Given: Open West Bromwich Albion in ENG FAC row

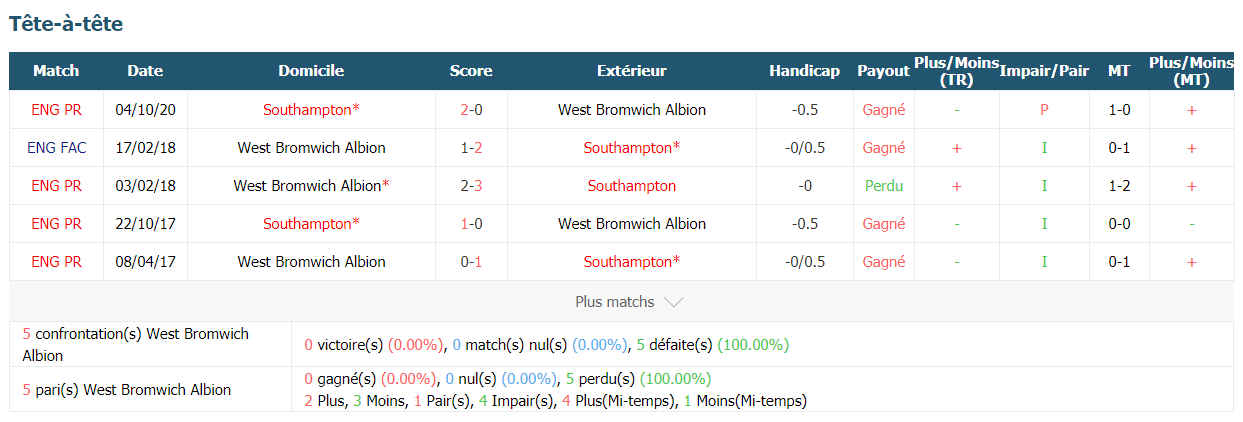Looking at the screenshot, I should [311, 148].
